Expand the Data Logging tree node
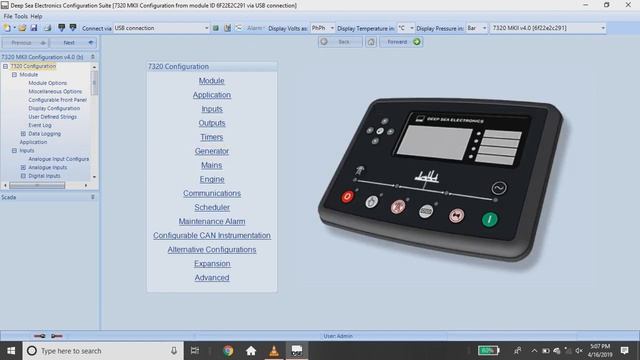 [x=23, y=133]
